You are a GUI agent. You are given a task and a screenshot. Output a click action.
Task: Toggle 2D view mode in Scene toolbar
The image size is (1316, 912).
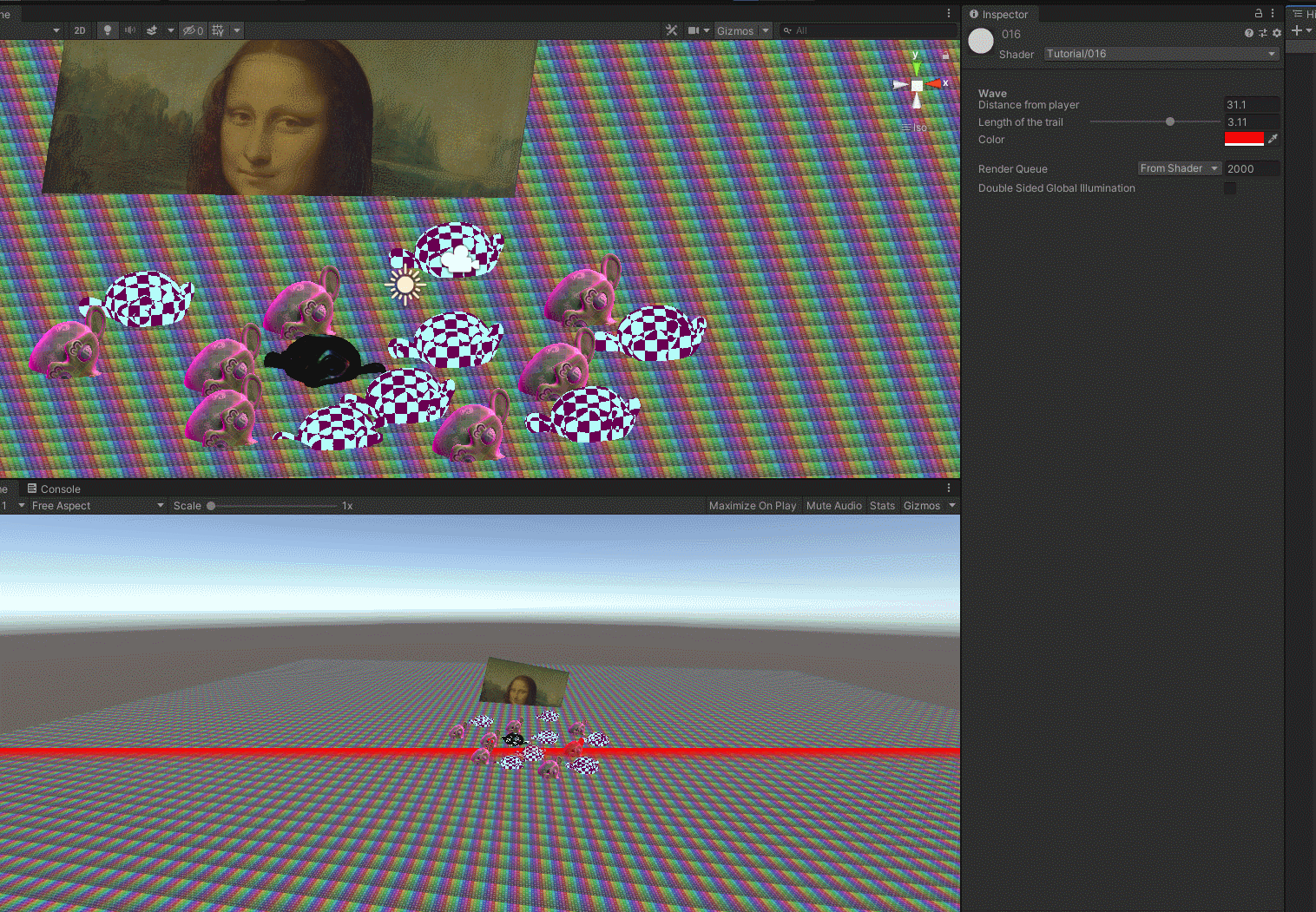pos(80,30)
